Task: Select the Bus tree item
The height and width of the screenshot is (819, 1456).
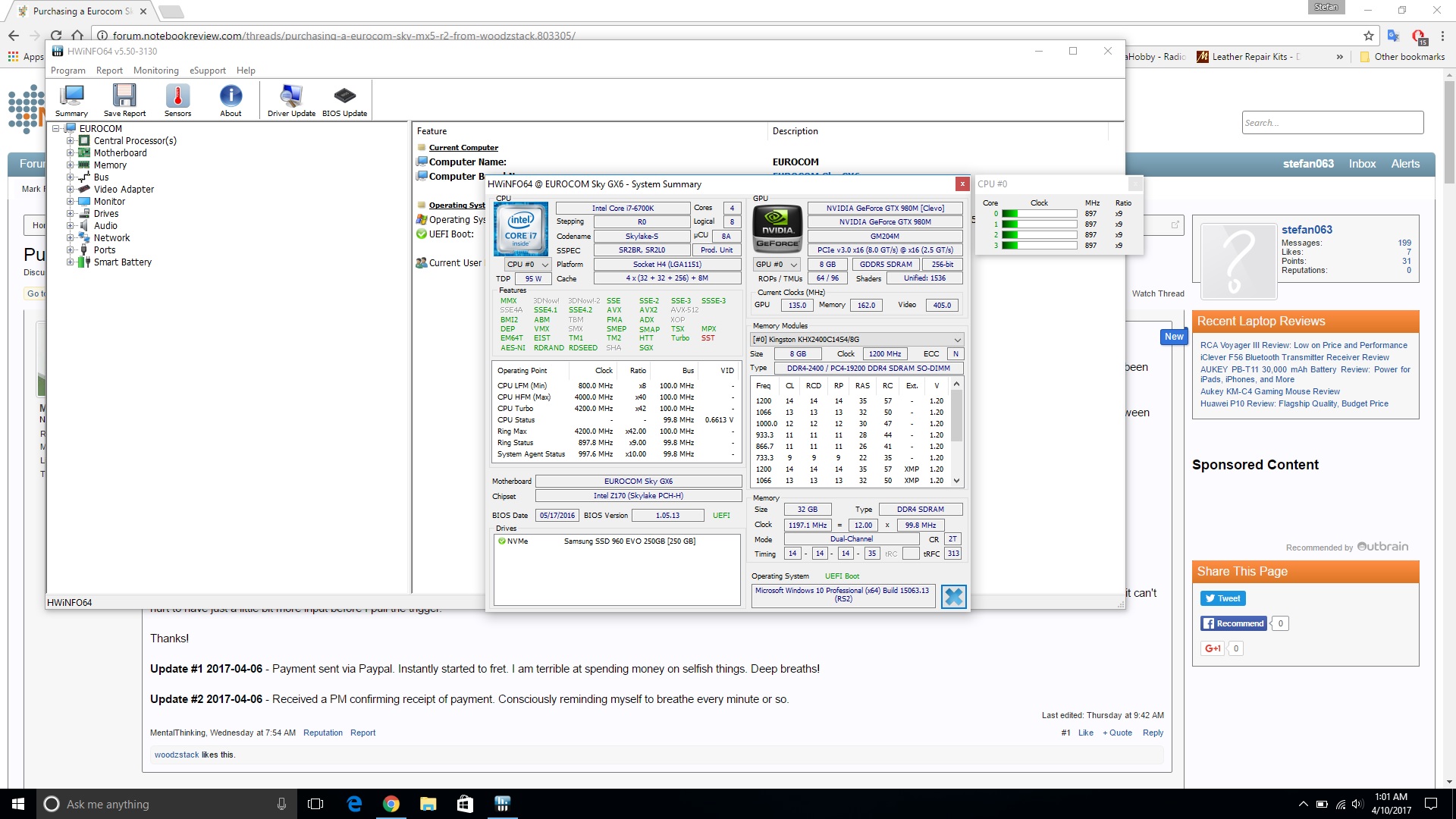Action: coord(101,177)
